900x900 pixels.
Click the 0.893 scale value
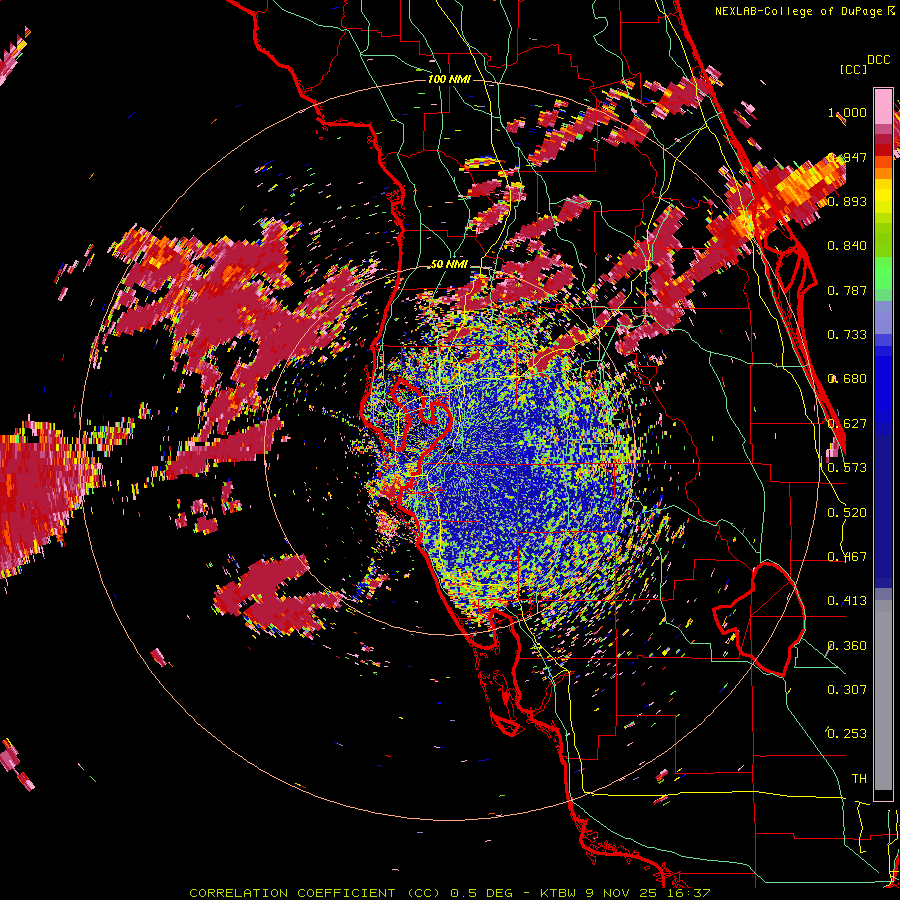coord(847,201)
